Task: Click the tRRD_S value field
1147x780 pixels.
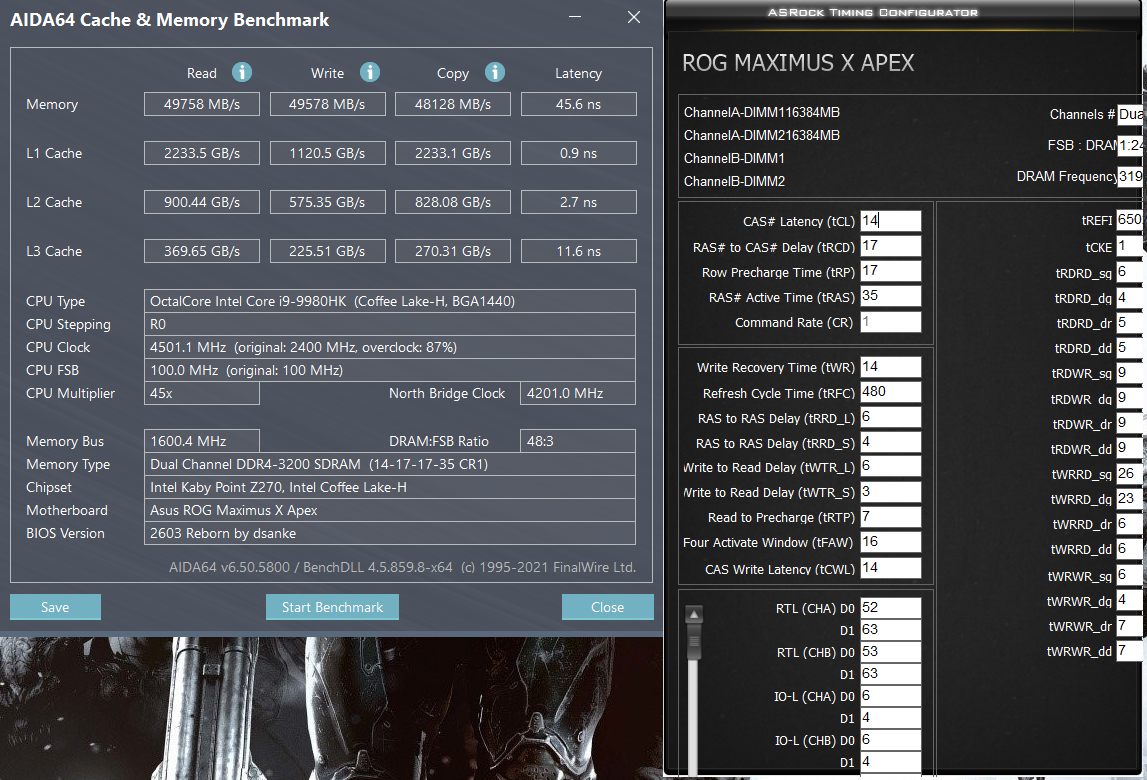Action: pyautogui.click(x=890, y=442)
